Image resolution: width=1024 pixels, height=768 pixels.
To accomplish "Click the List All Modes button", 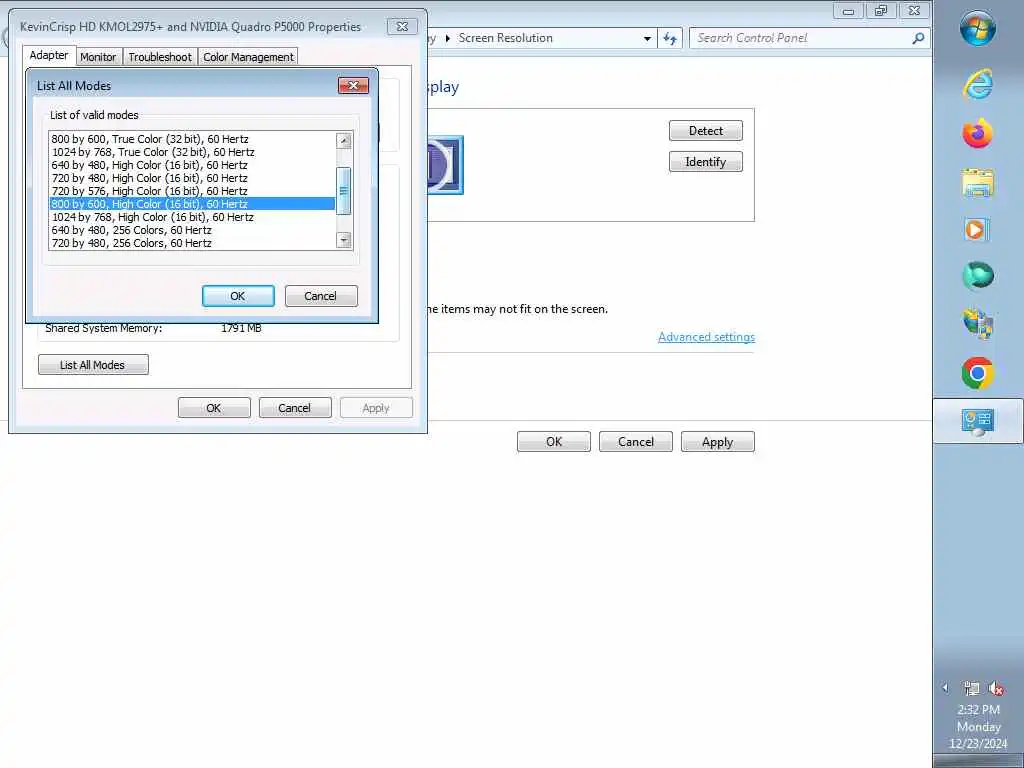I will click(93, 365).
